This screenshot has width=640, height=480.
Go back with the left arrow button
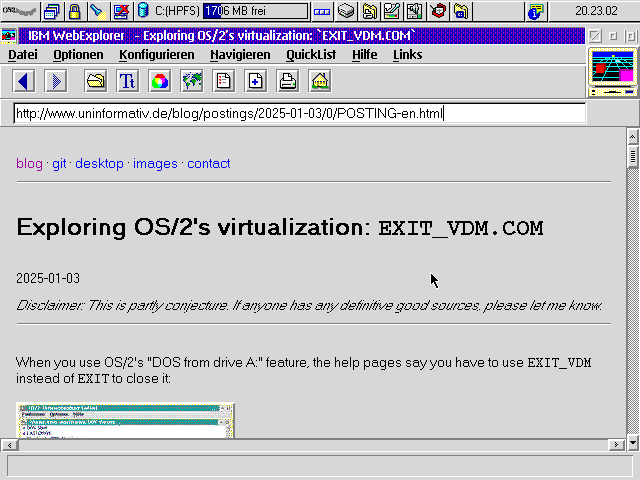24,81
